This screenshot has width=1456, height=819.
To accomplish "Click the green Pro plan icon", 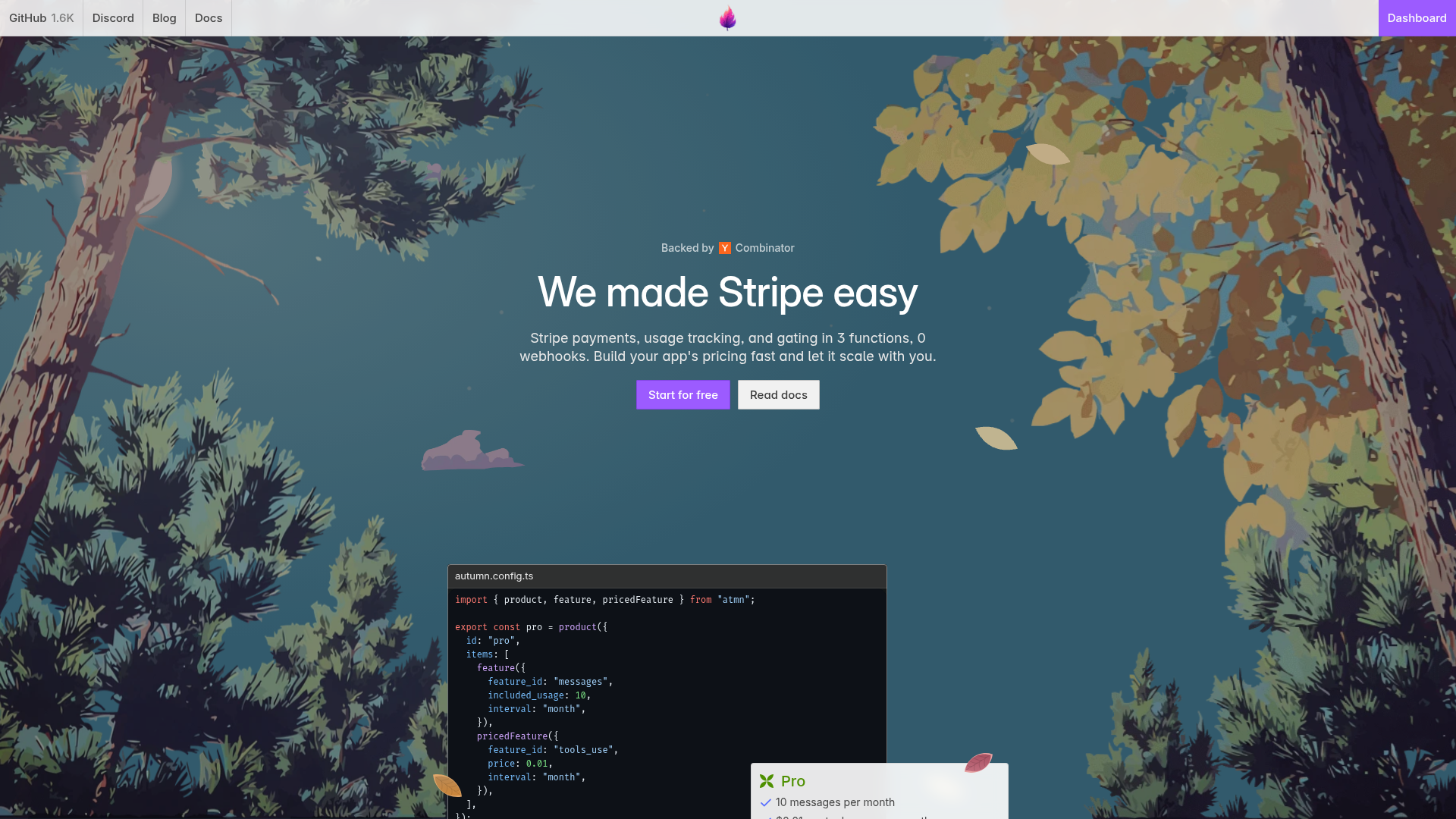I will point(767,781).
